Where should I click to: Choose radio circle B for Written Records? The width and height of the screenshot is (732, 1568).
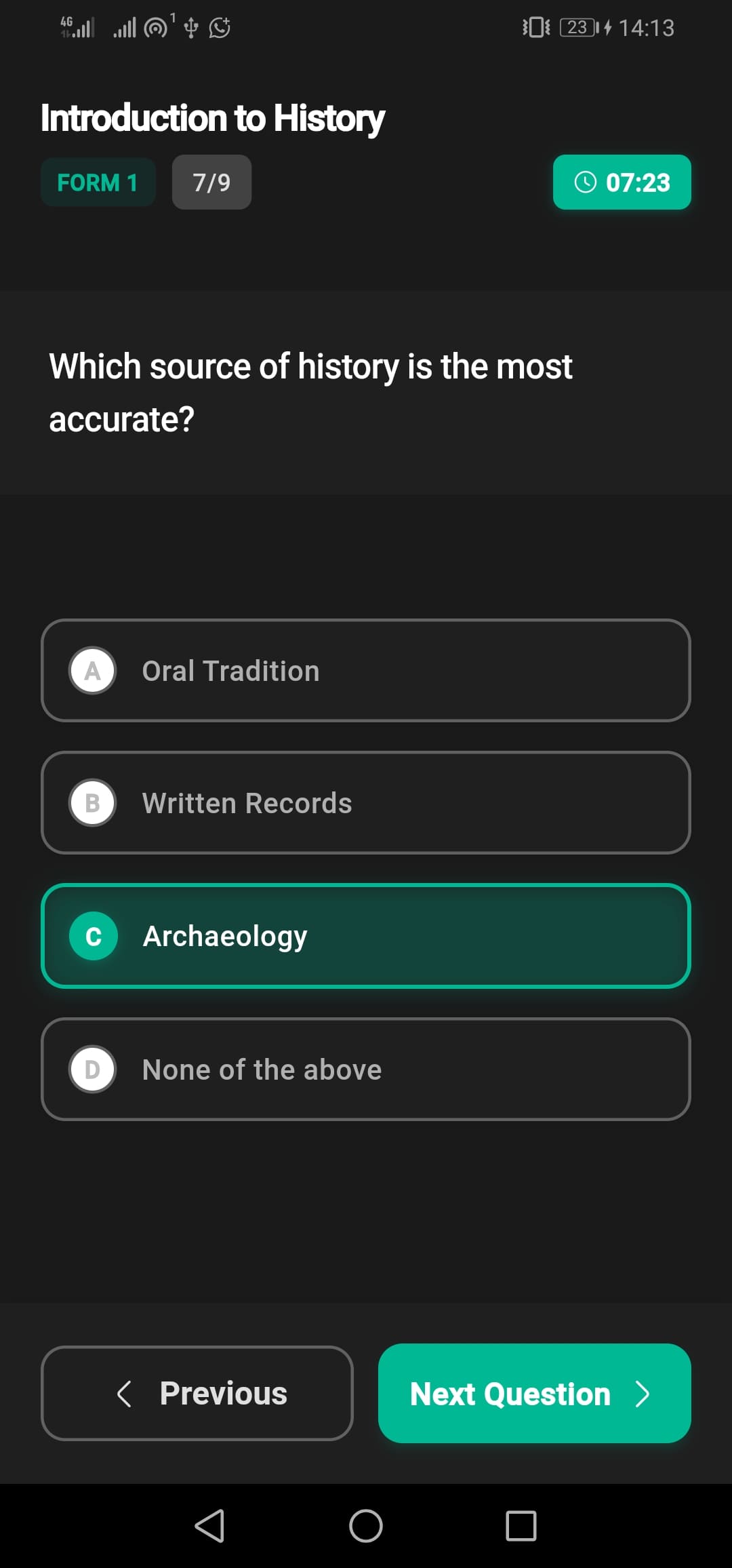click(93, 803)
